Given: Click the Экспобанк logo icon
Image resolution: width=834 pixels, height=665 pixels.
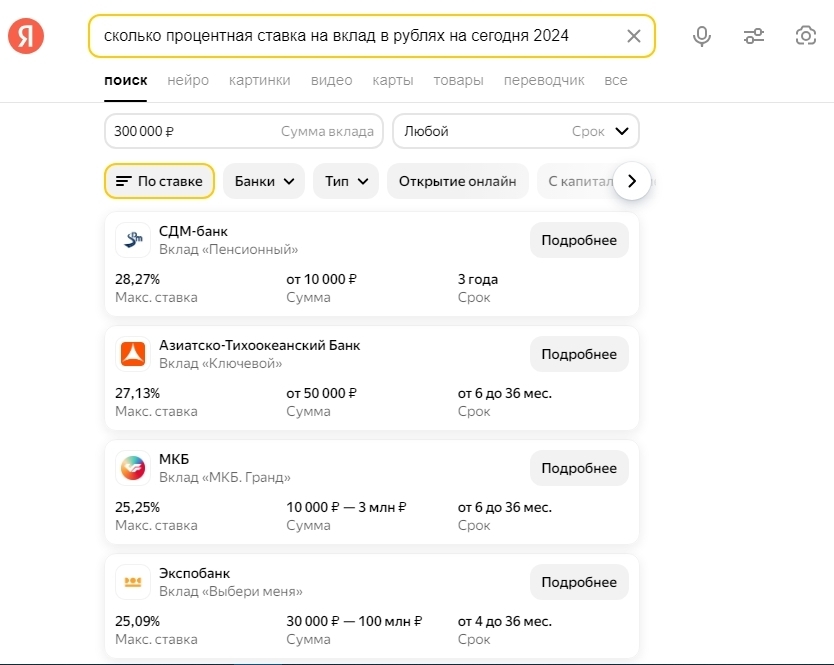Looking at the screenshot, I should (x=133, y=582).
